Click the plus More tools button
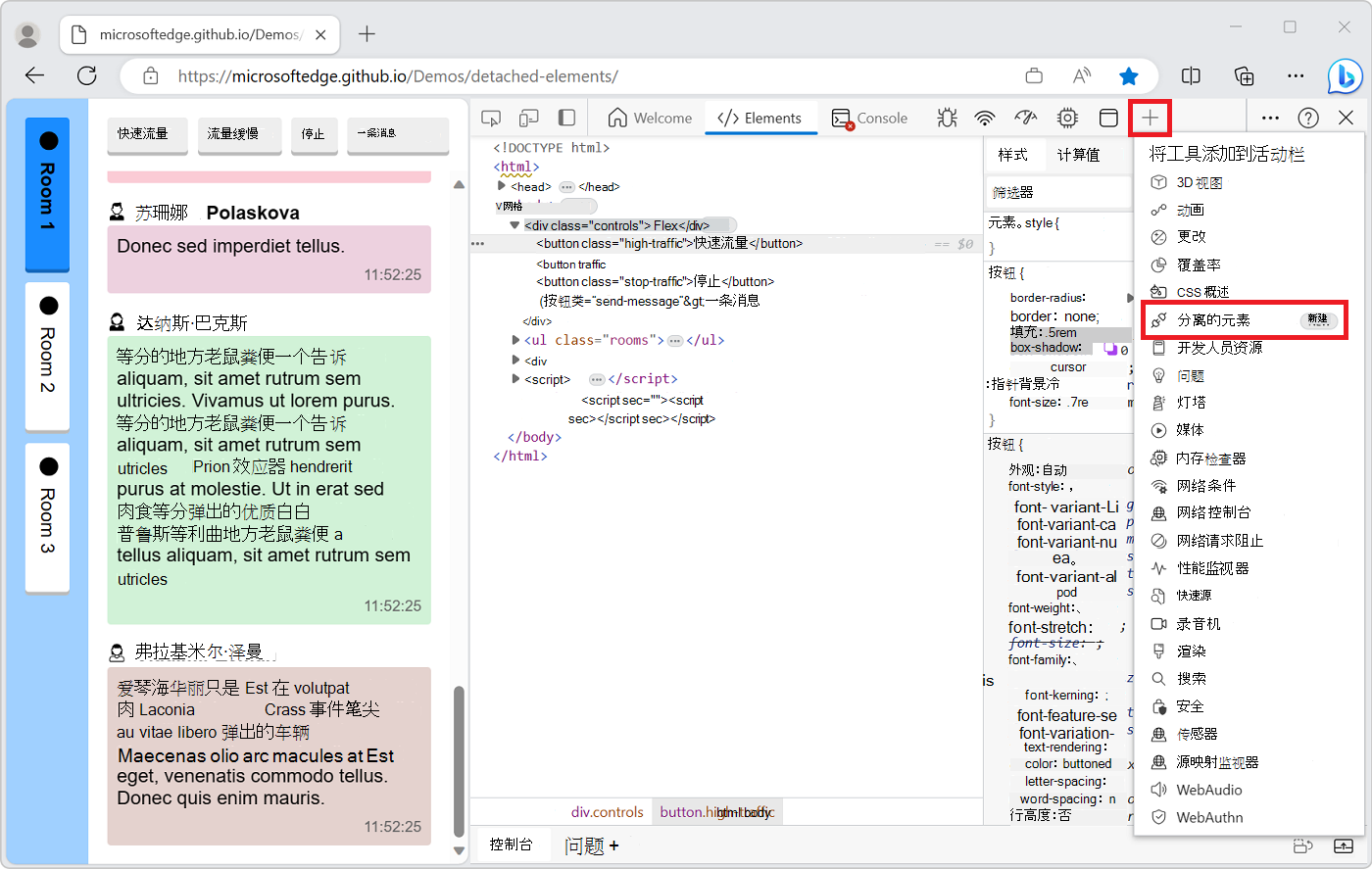Image resolution: width=1372 pixels, height=869 pixels. [1150, 119]
